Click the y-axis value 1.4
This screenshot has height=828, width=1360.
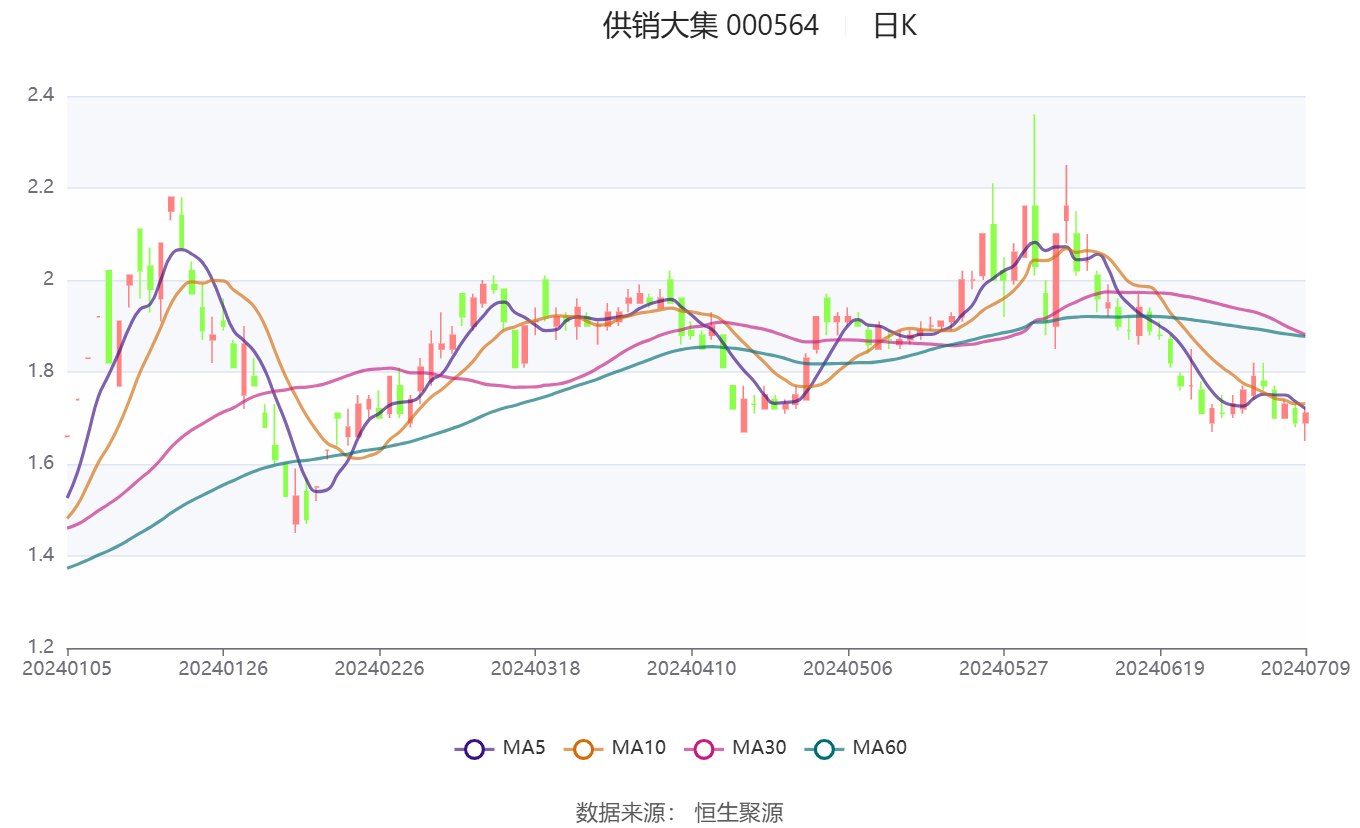click(x=40, y=555)
